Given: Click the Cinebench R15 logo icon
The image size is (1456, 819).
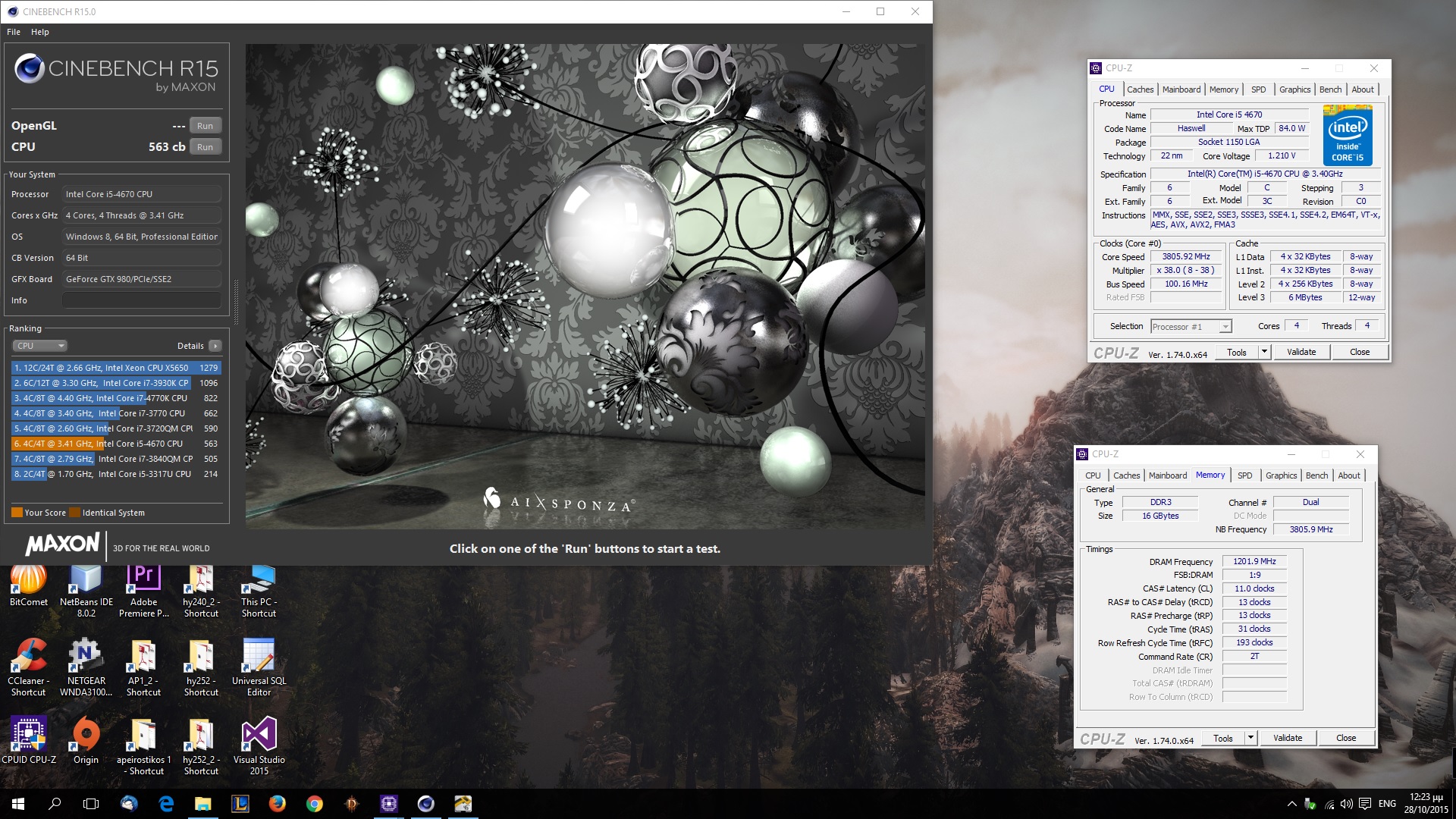Looking at the screenshot, I should (30, 68).
